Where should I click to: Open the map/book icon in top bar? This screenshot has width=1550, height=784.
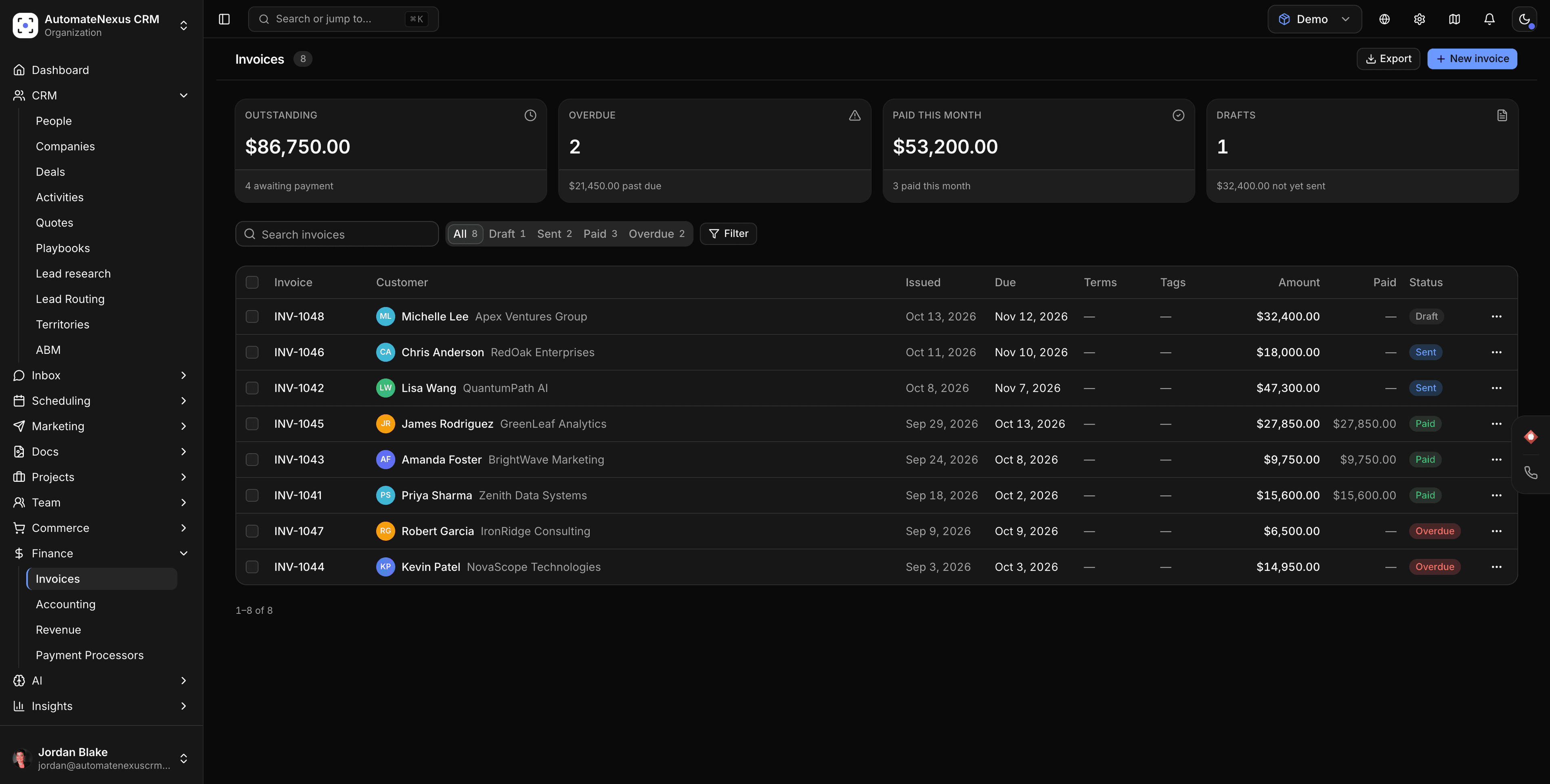click(x=1454, y=19)
